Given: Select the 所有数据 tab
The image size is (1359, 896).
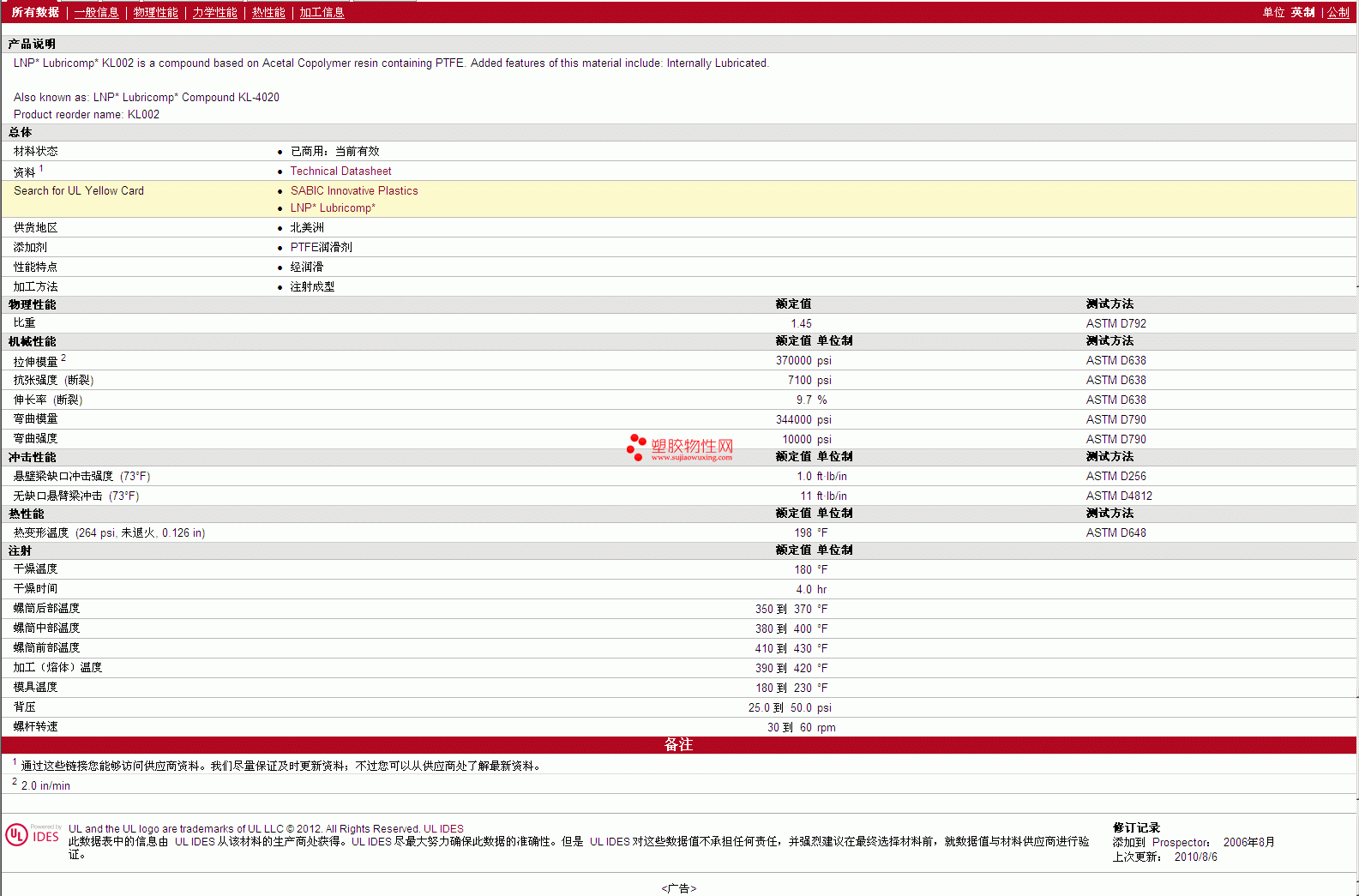Looking at the screenshot, I should [x=35, y=12].
